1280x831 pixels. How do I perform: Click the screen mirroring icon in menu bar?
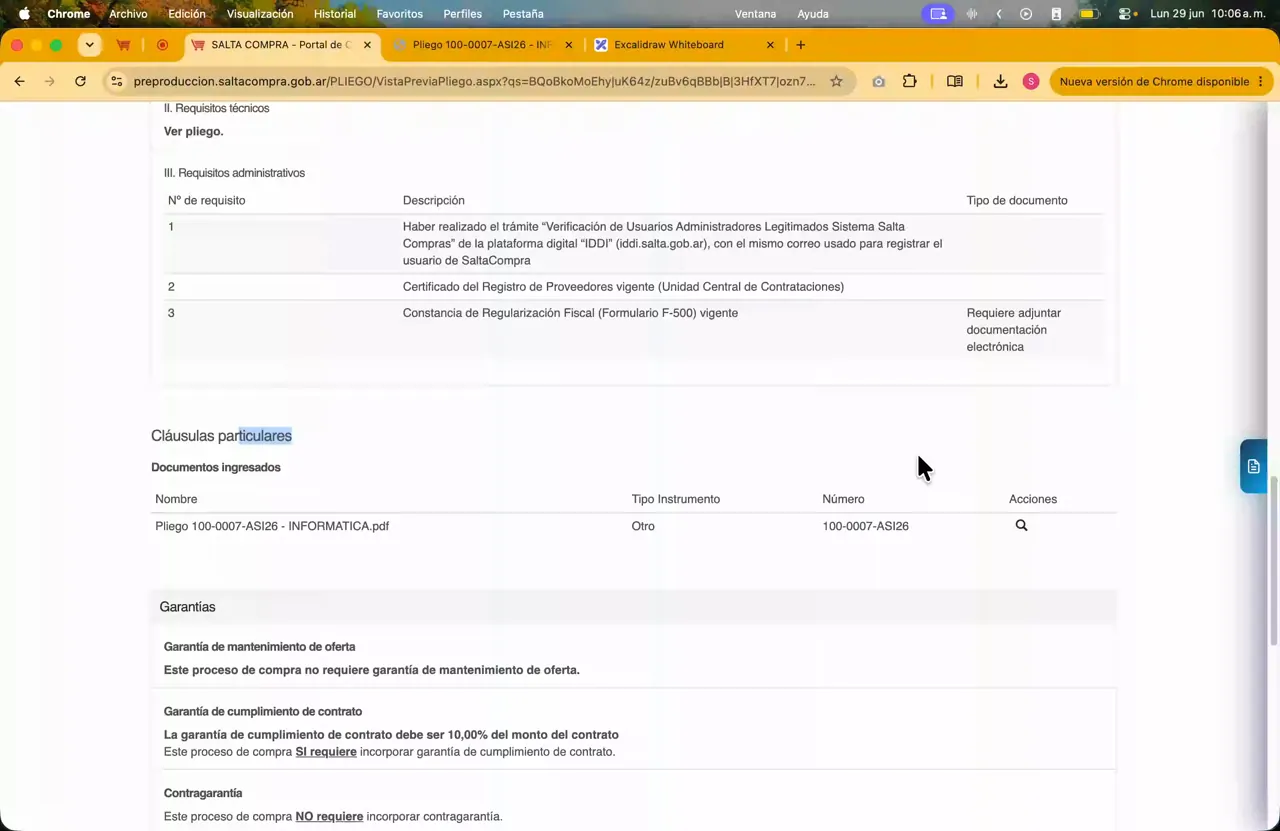938,14
